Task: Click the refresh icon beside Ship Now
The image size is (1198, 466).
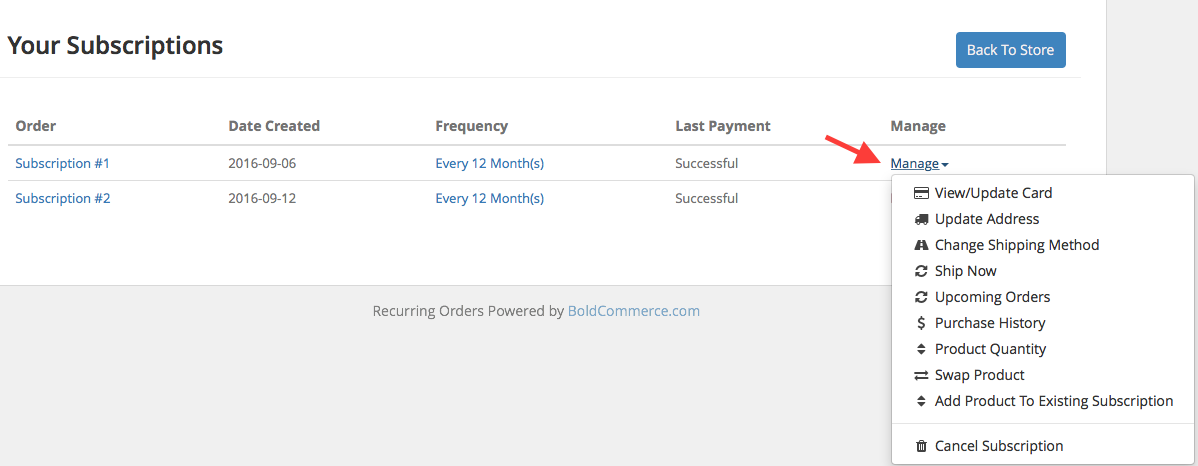Action: (x=922, y=271)
